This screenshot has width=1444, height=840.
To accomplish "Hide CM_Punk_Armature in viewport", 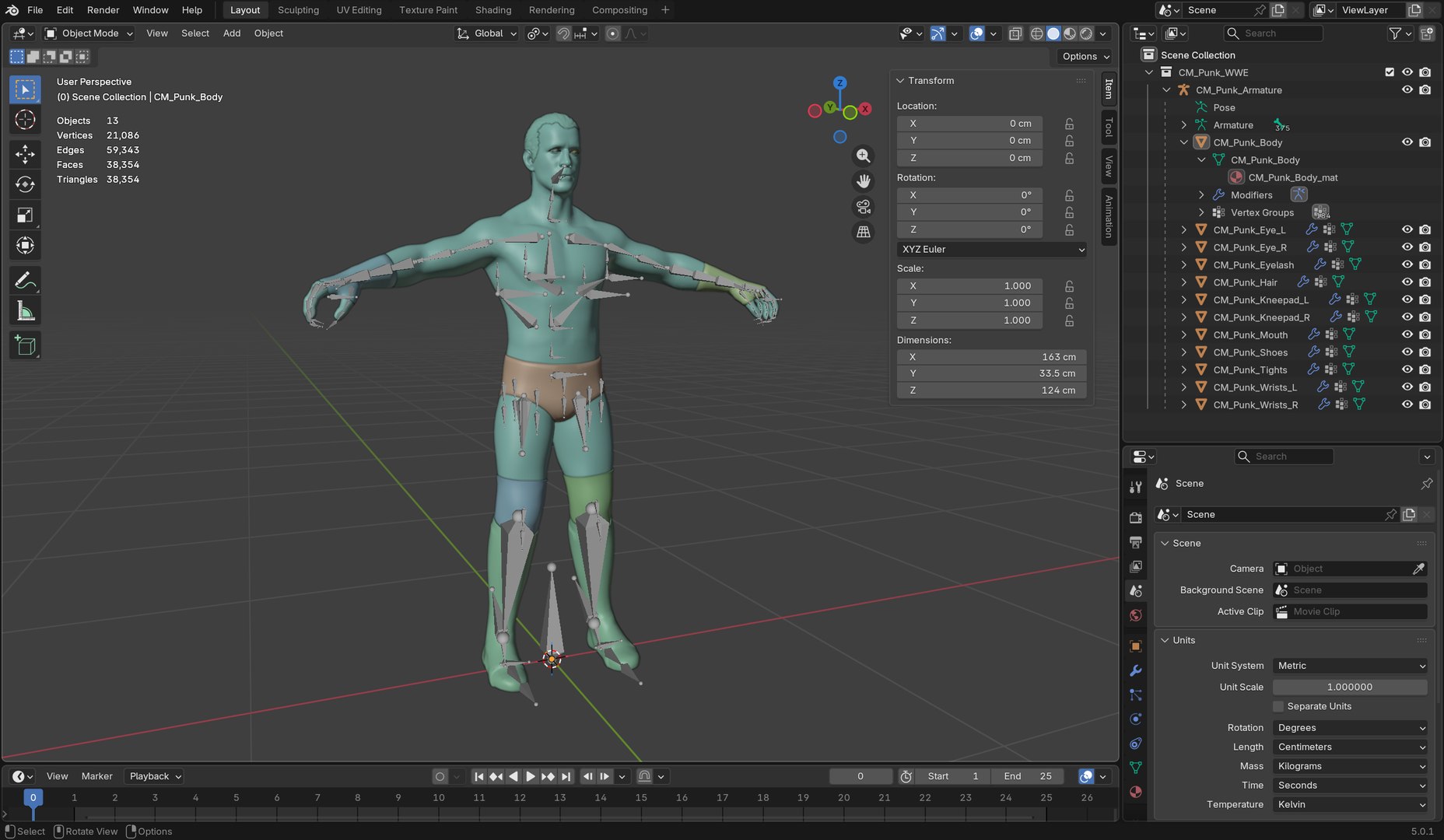I will pyautogui.click(x=1407, y=89).
